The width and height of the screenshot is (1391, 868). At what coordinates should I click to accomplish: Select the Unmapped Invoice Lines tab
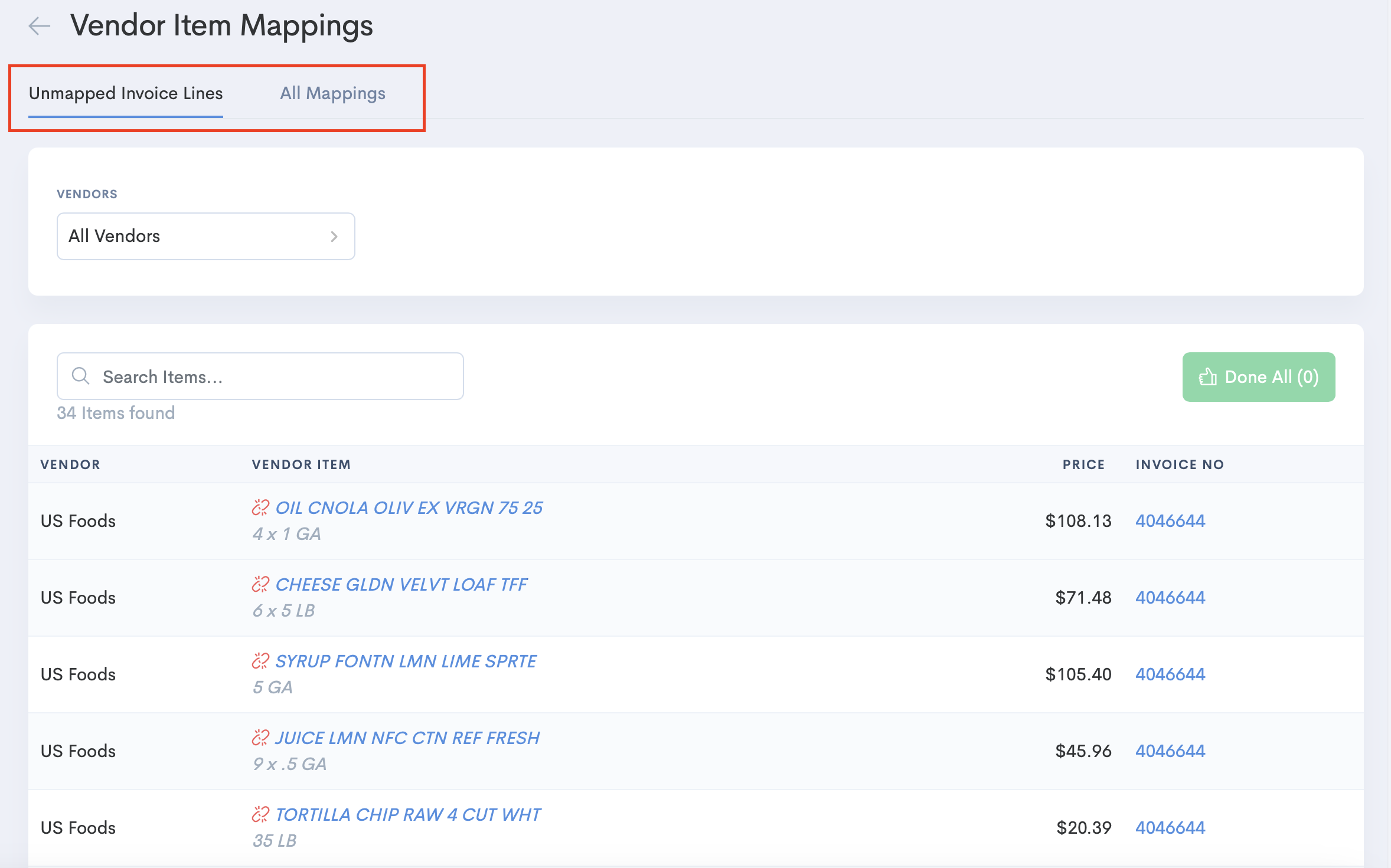[x=126, y=93]
